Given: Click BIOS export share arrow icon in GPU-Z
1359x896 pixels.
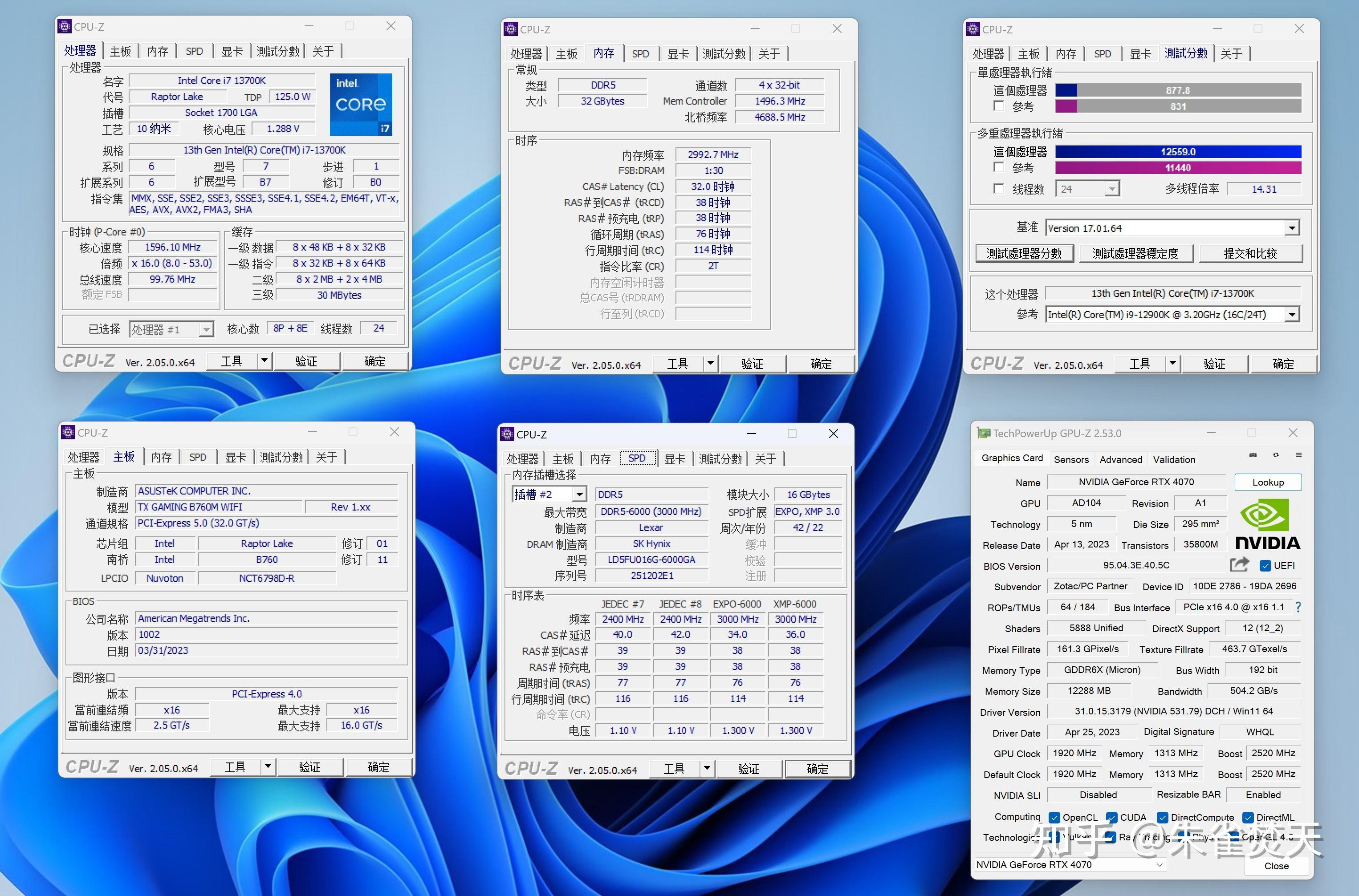Looking at the screenshot, I should (x=1239, y=564).
